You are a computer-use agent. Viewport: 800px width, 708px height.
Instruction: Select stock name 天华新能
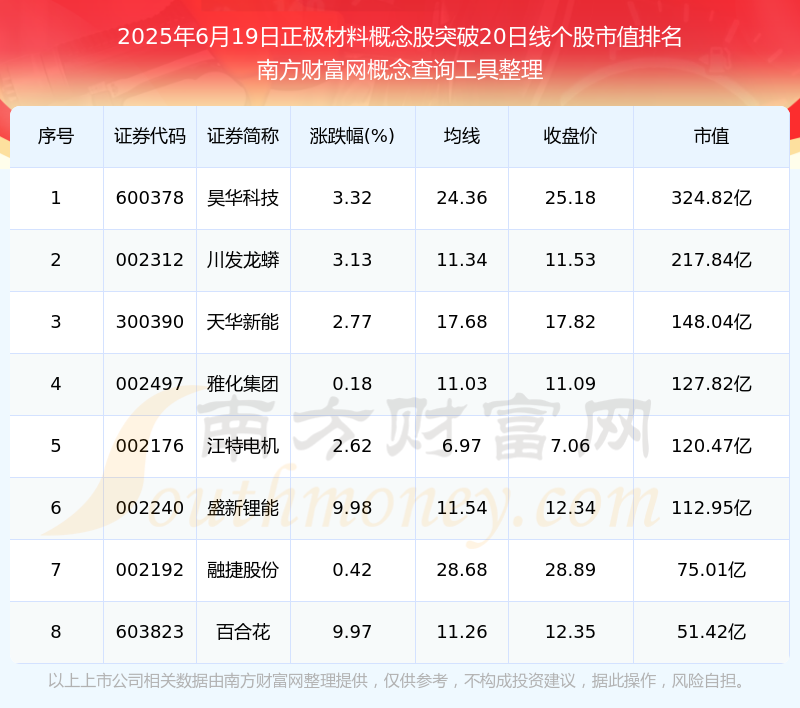click(243, 322)
